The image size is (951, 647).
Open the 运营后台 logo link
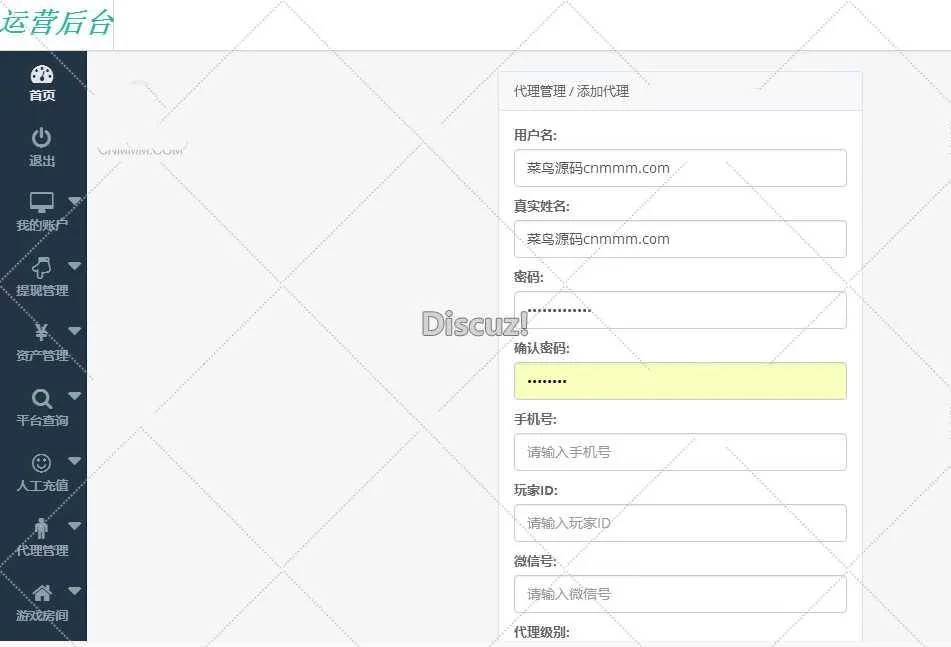click(x=57, y=24)
